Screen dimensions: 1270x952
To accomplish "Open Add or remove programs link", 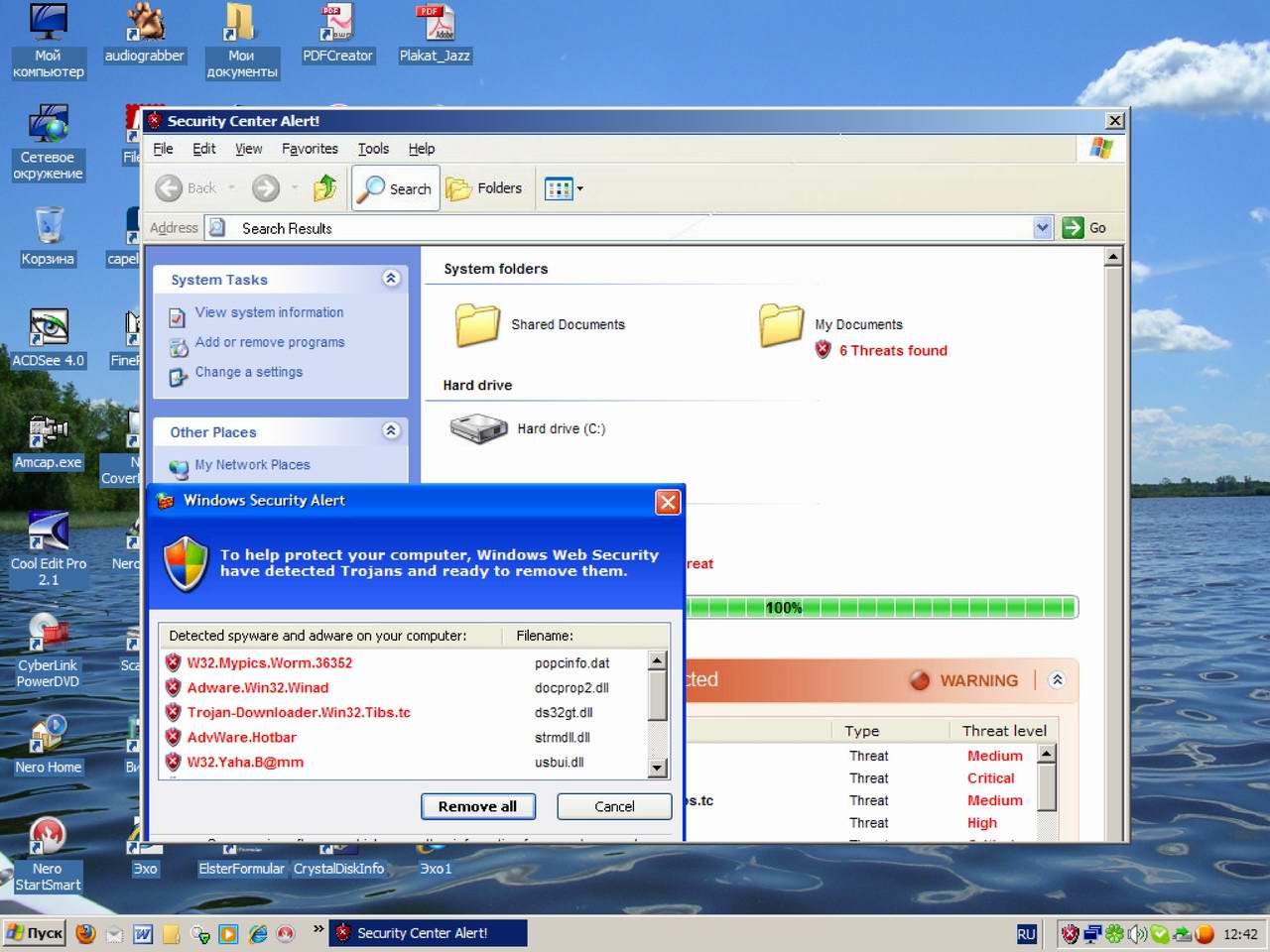I will (270, 342).
